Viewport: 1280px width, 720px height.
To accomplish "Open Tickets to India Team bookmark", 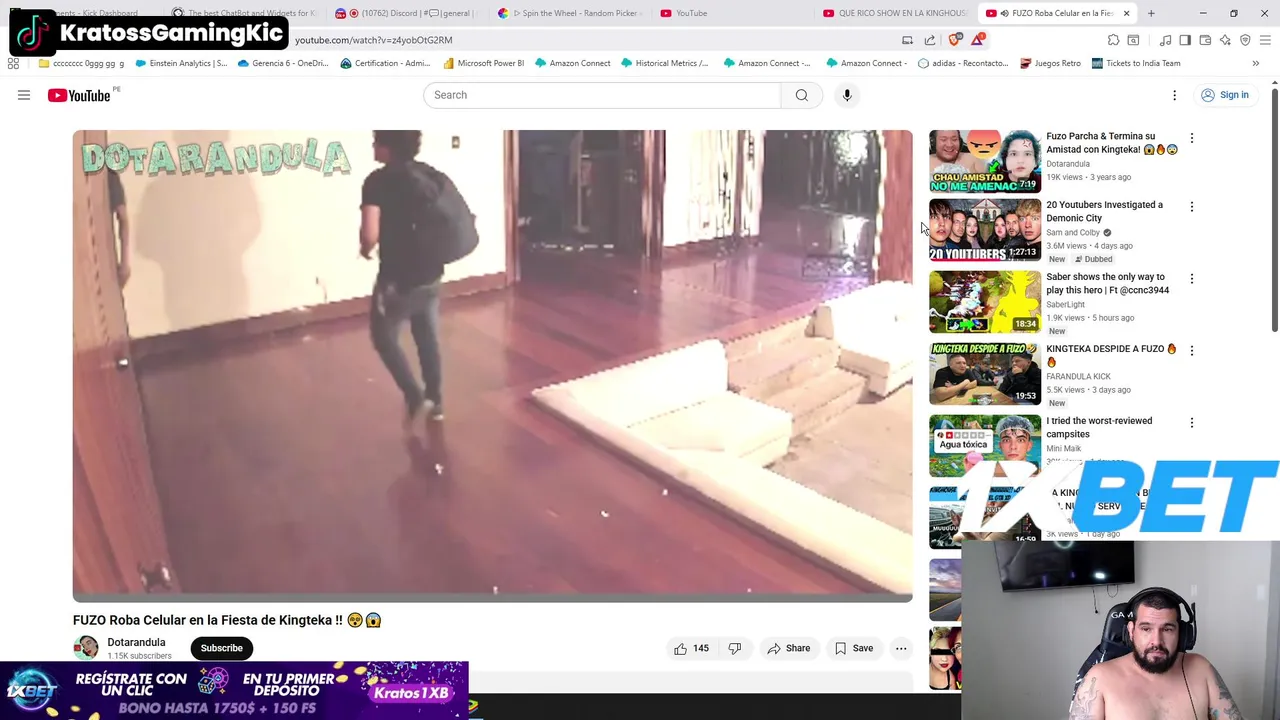I will click(x=1136, y=63).
